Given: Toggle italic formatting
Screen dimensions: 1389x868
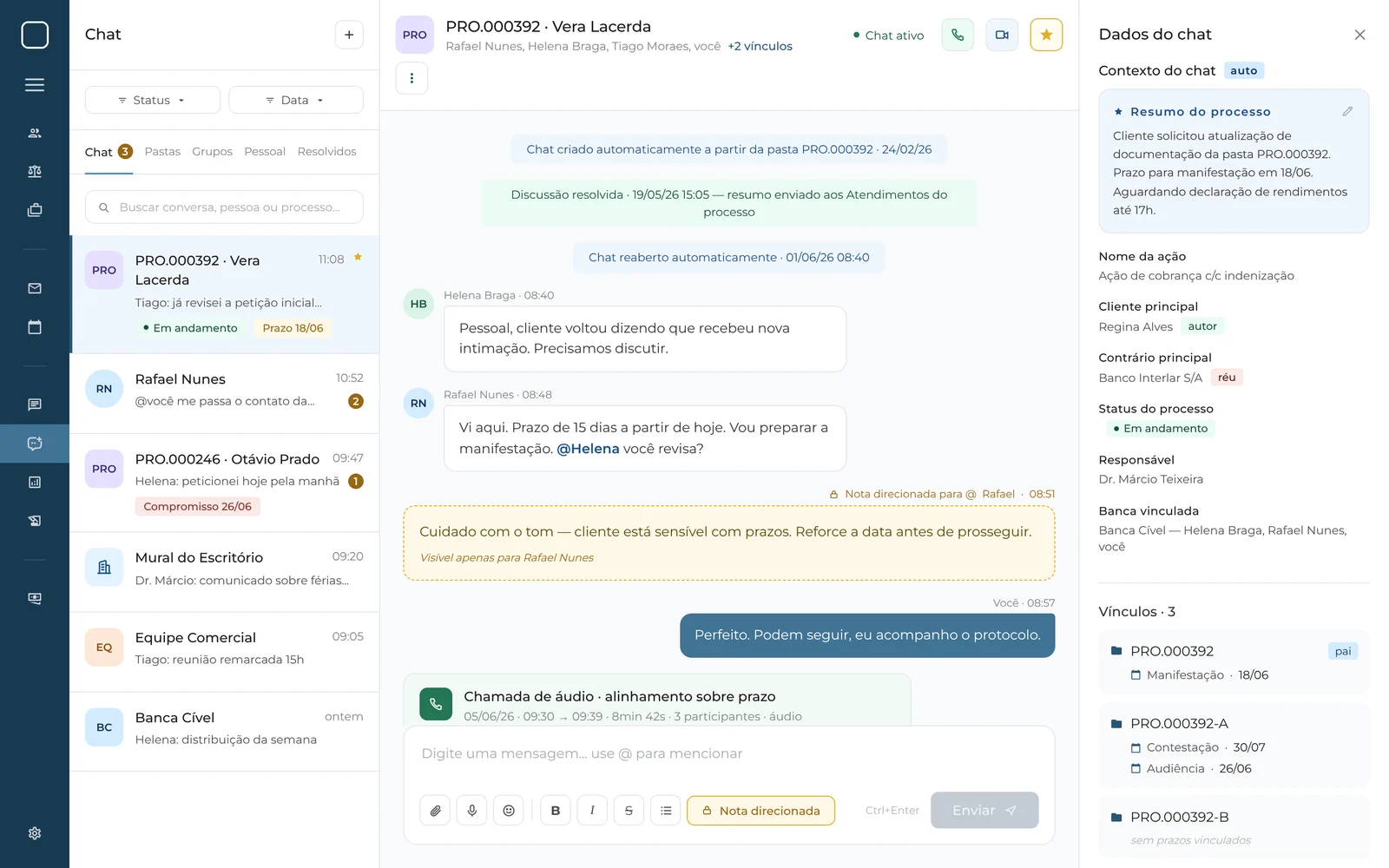Looking at the screenshot, I should [592, 811].
